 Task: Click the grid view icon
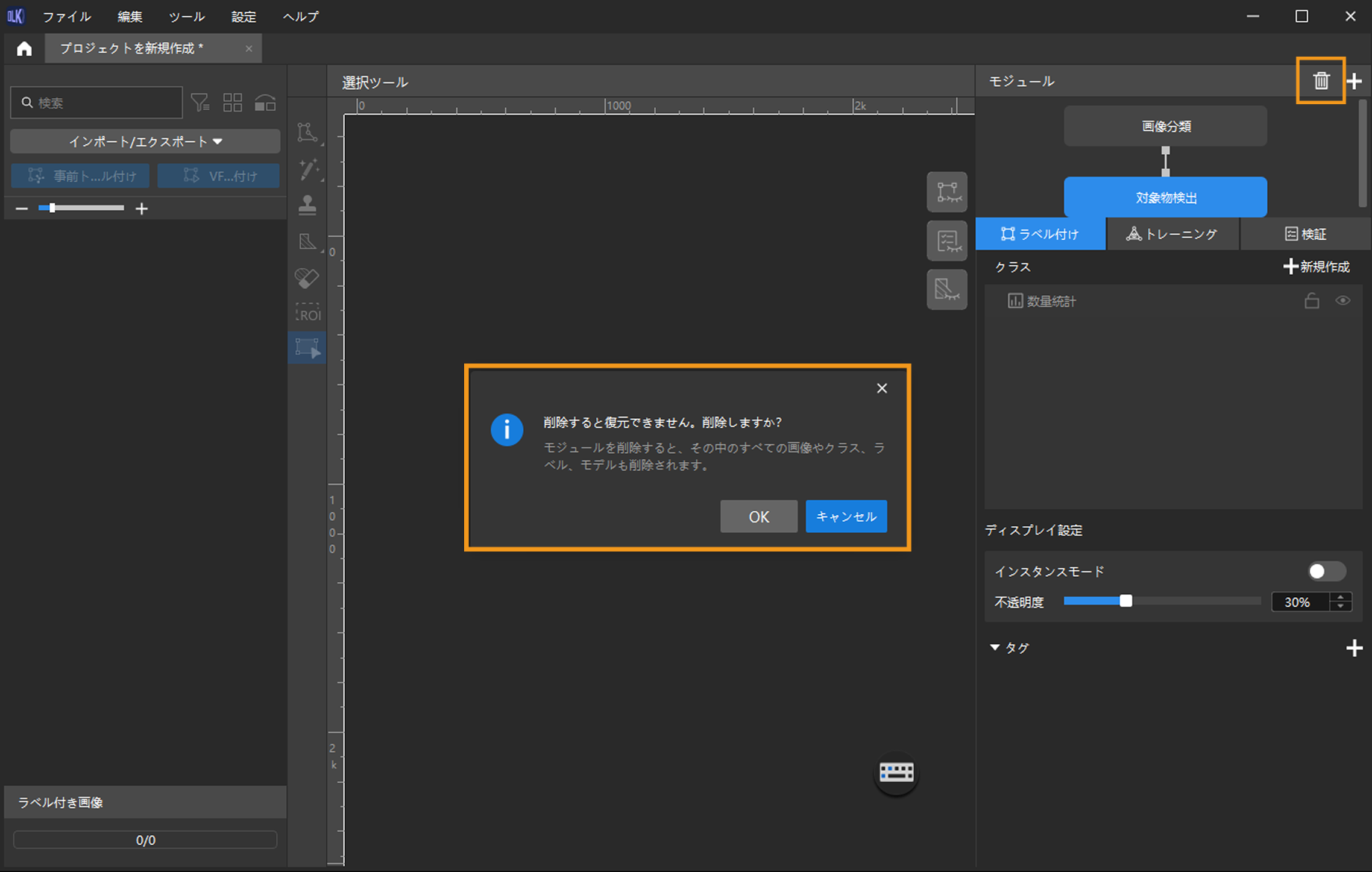click(x=232, y=103)
